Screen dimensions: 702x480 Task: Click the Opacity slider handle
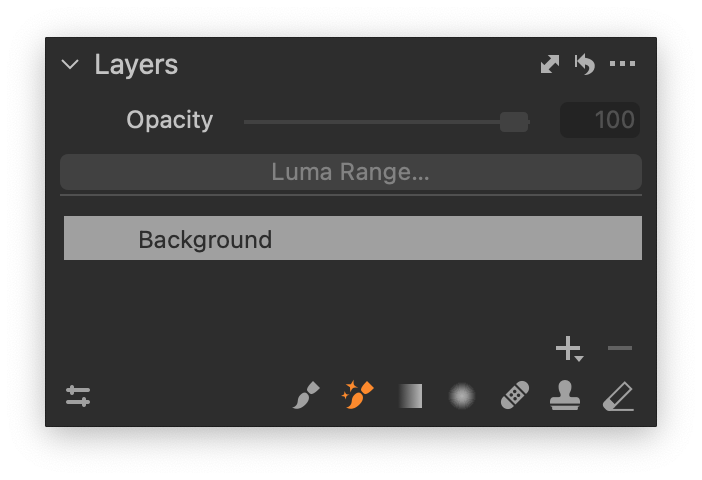click(514, 122)
